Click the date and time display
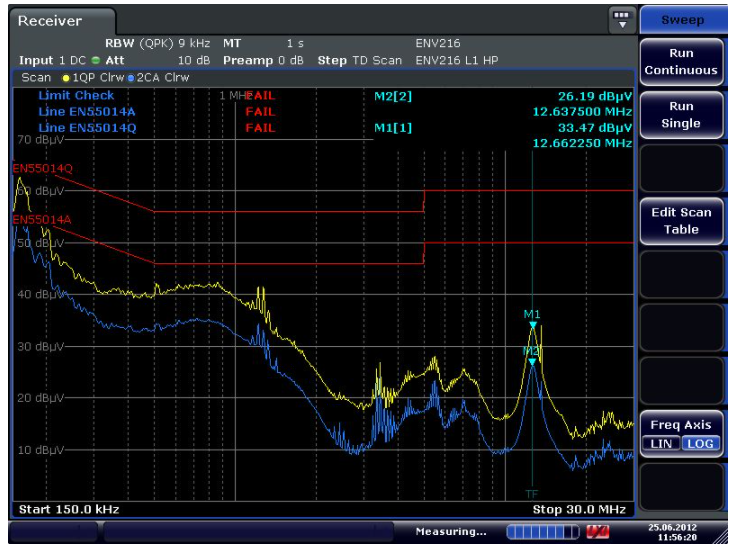This screenshot has width=737, height=544. coord(673,532)
